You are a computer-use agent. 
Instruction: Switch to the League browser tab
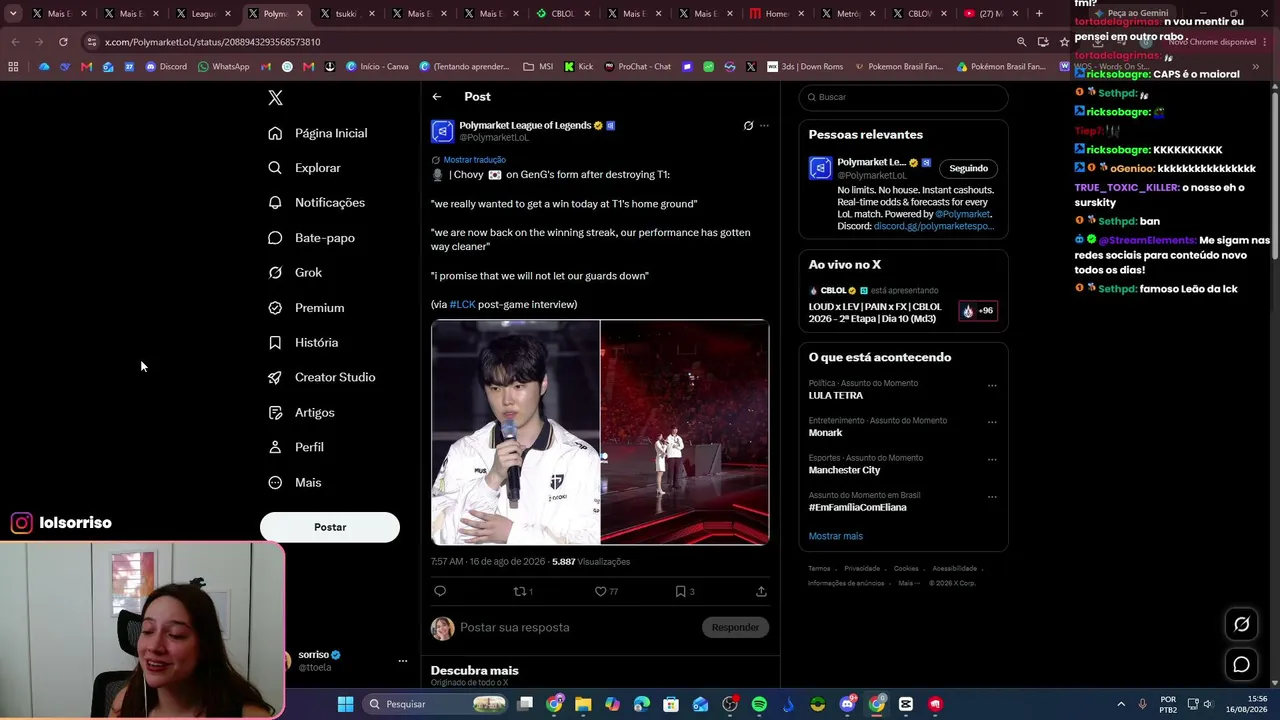[x=203, y=14]
